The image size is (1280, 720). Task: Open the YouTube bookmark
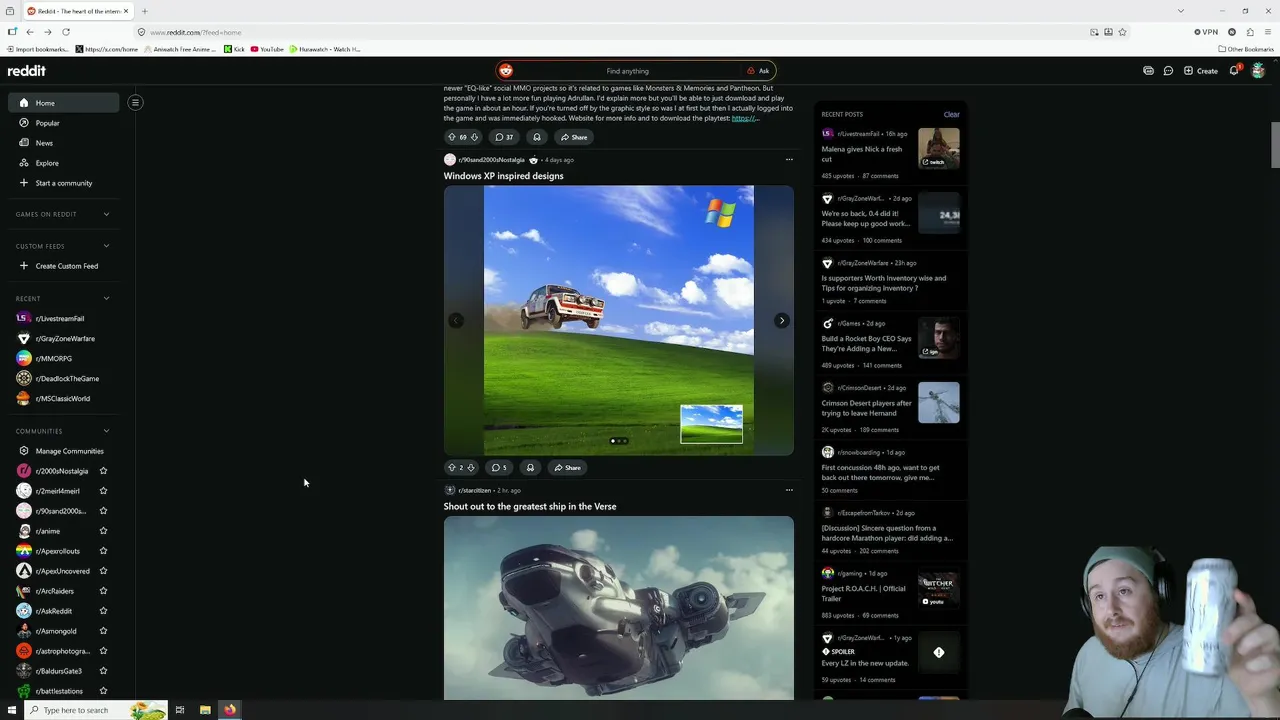click(267, 49)
